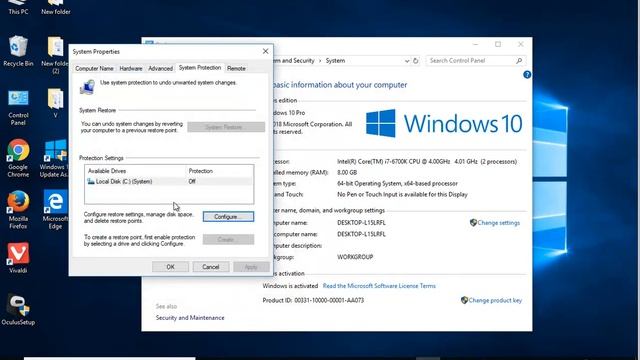Click the 8.00 GB memory value
Screen dimensions: 640x360
point(347,173)
